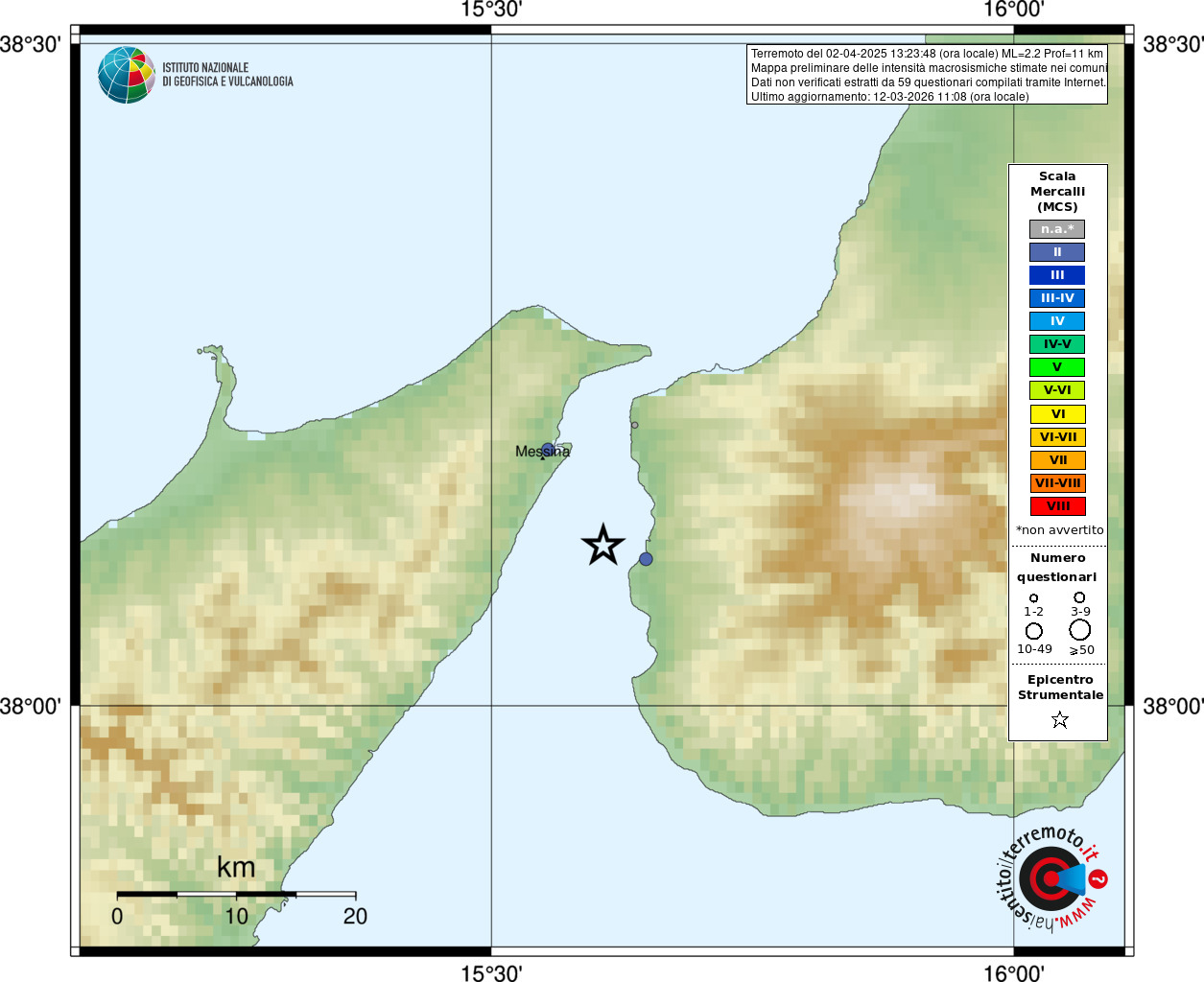Pick the red VIII intensity swatch
The height and width of the screenshot is (982, 1204).
click(x=1057, y=506)
